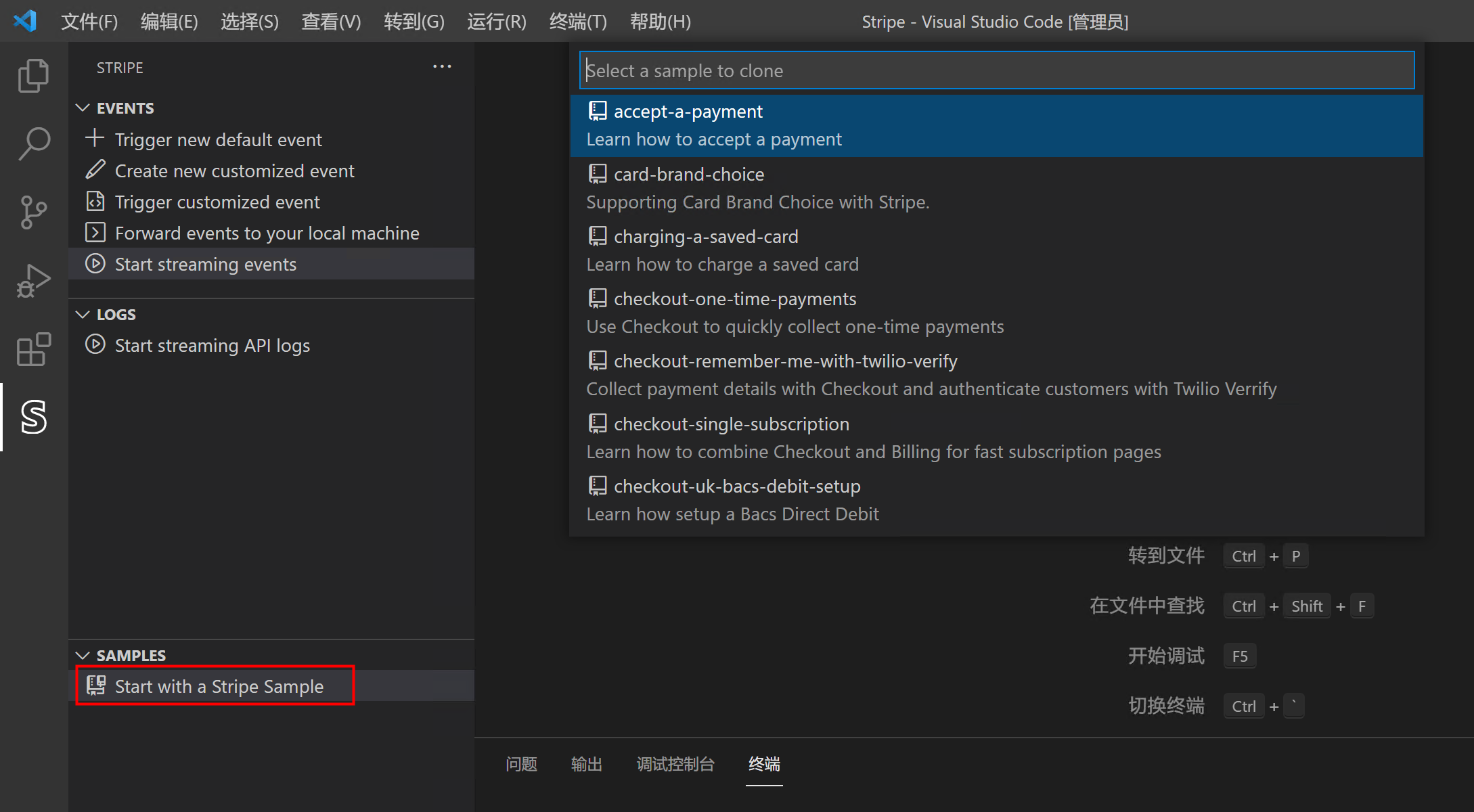Click the STRIPE sidebar title
The image size is (1474, 812).
[120, 68]
